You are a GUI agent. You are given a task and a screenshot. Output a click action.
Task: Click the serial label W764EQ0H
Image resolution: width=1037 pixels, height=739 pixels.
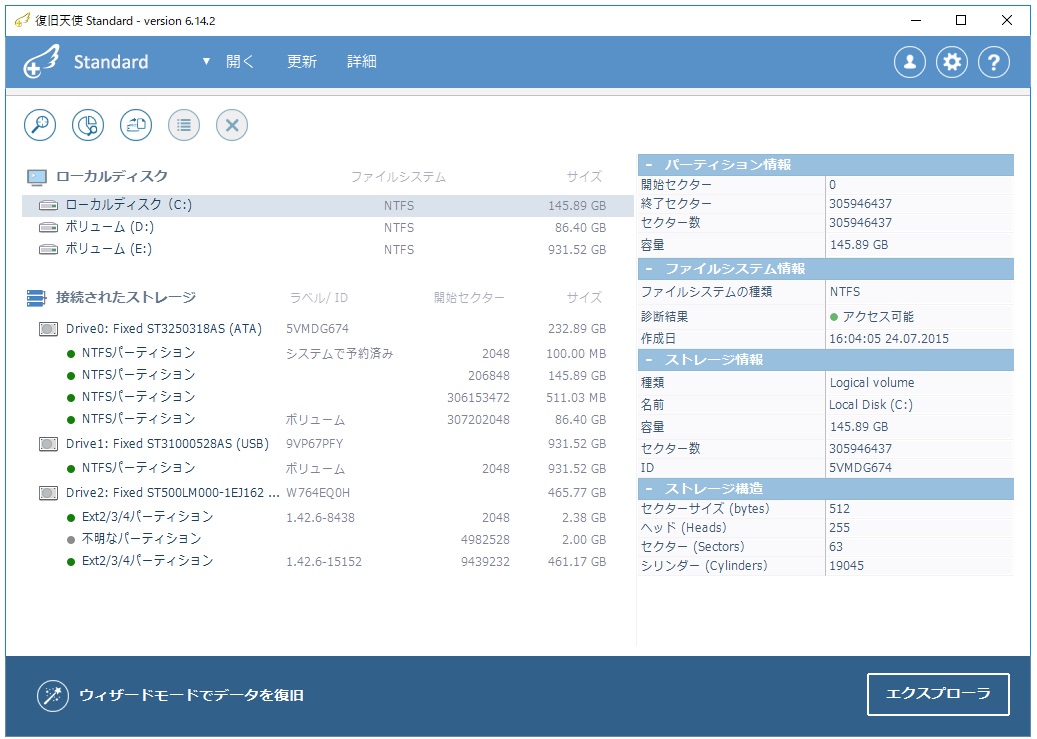[318, 493]
